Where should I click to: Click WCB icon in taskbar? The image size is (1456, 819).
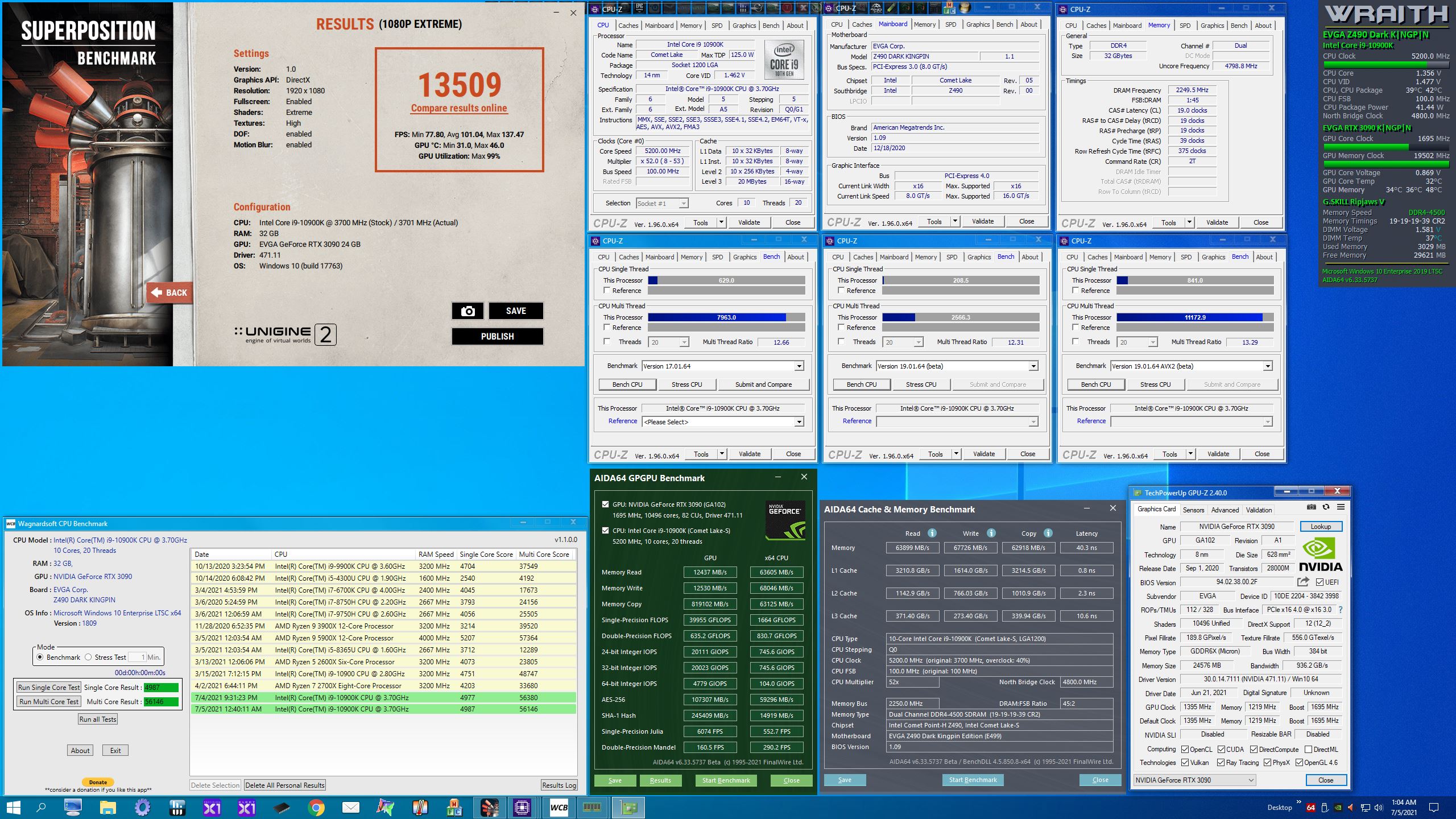[559, 808]
